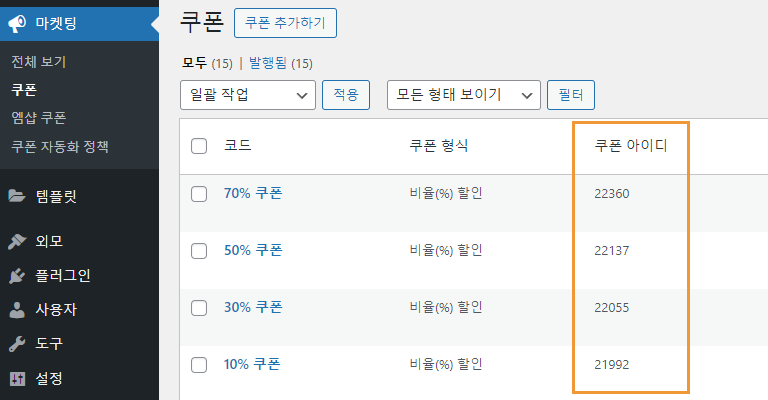
Task: Click the 플러그인 plug icon
Action: [17, 276]
